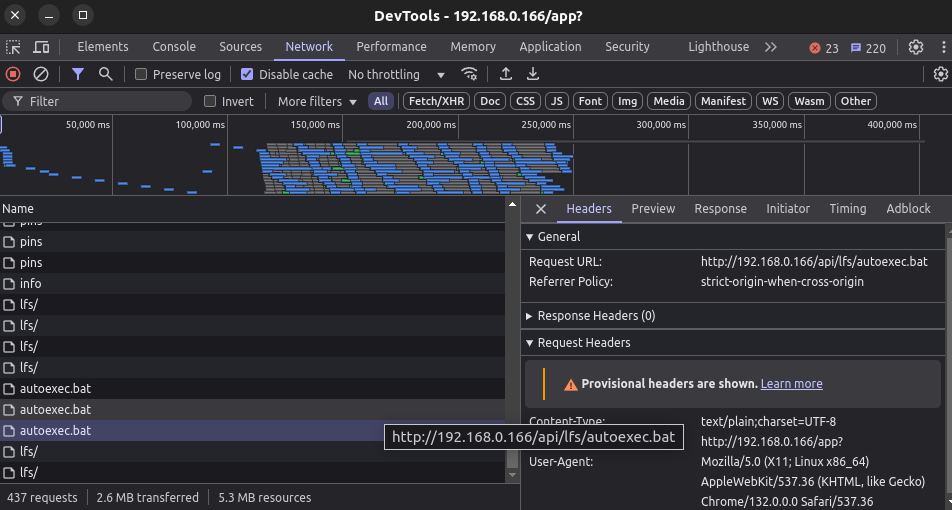Filter by WS requests

click(770, 101)
